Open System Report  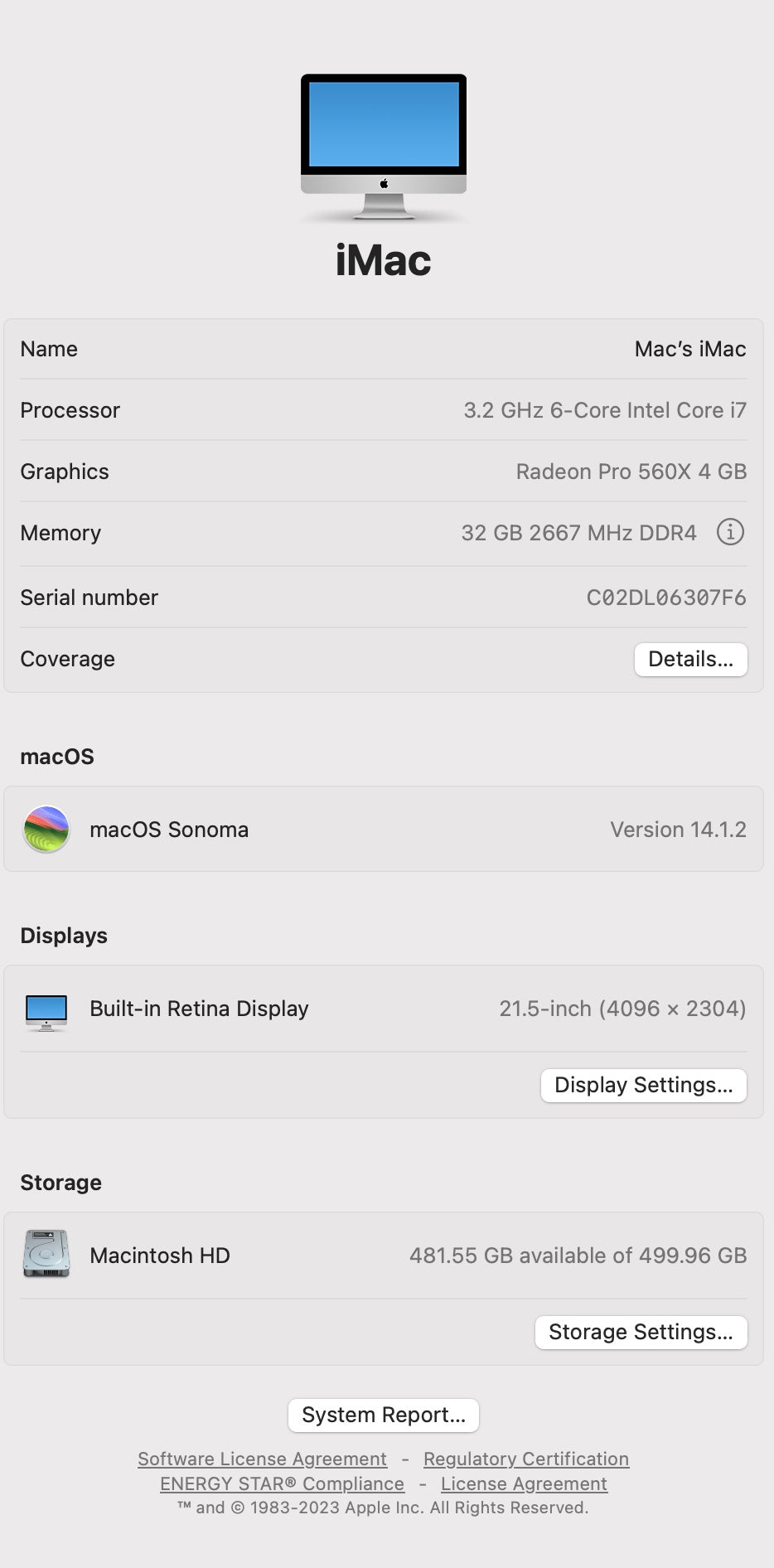(383, 1416)
